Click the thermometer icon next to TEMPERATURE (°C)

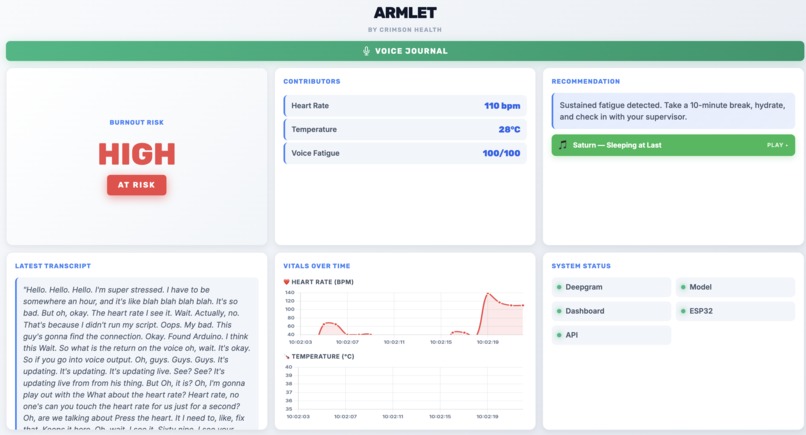point(287,356)
